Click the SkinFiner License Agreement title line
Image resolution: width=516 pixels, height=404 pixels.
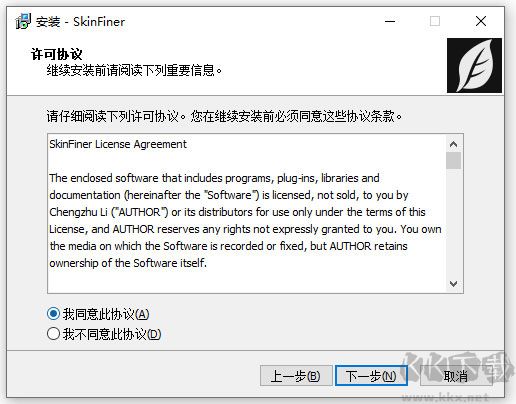[118, 144]
